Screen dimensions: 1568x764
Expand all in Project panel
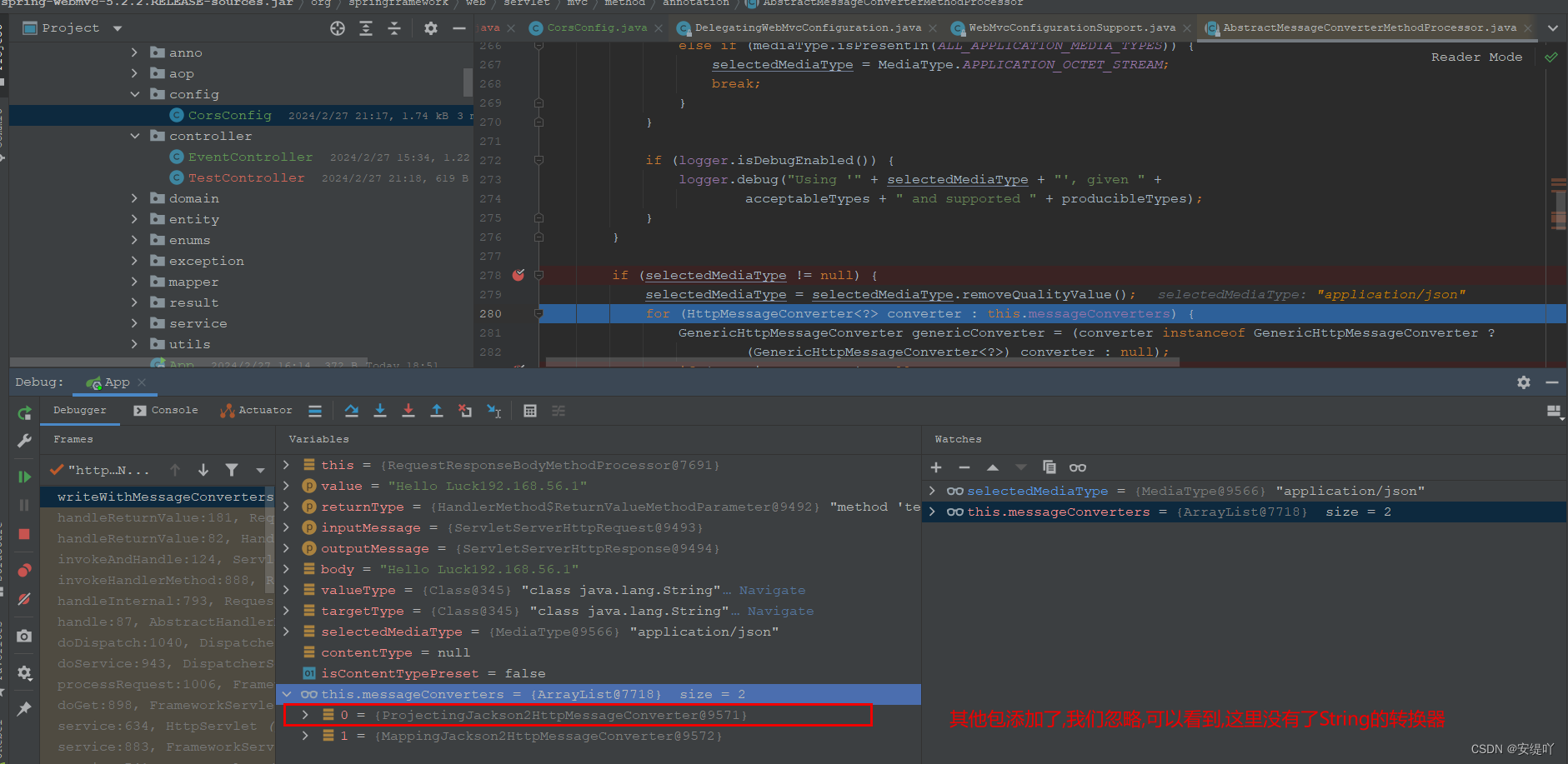point(366,28)
